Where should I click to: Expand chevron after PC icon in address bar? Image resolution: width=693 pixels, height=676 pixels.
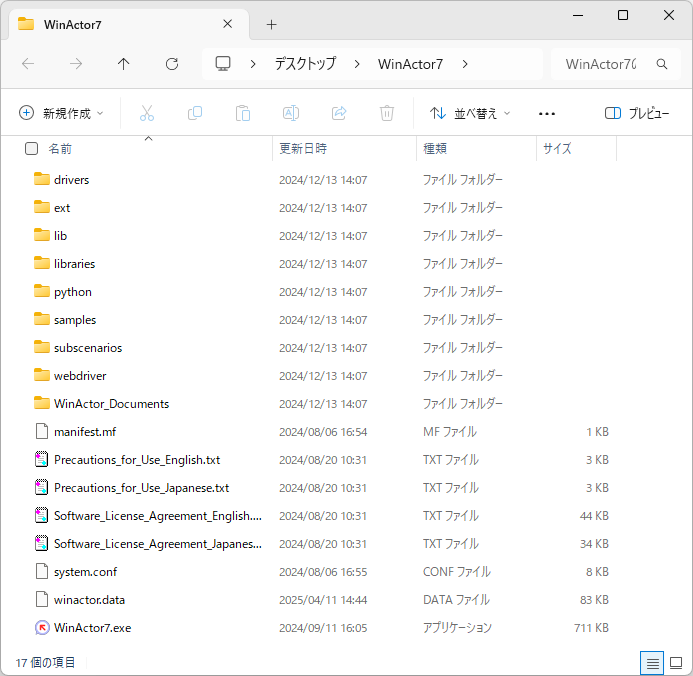[253, 64]
